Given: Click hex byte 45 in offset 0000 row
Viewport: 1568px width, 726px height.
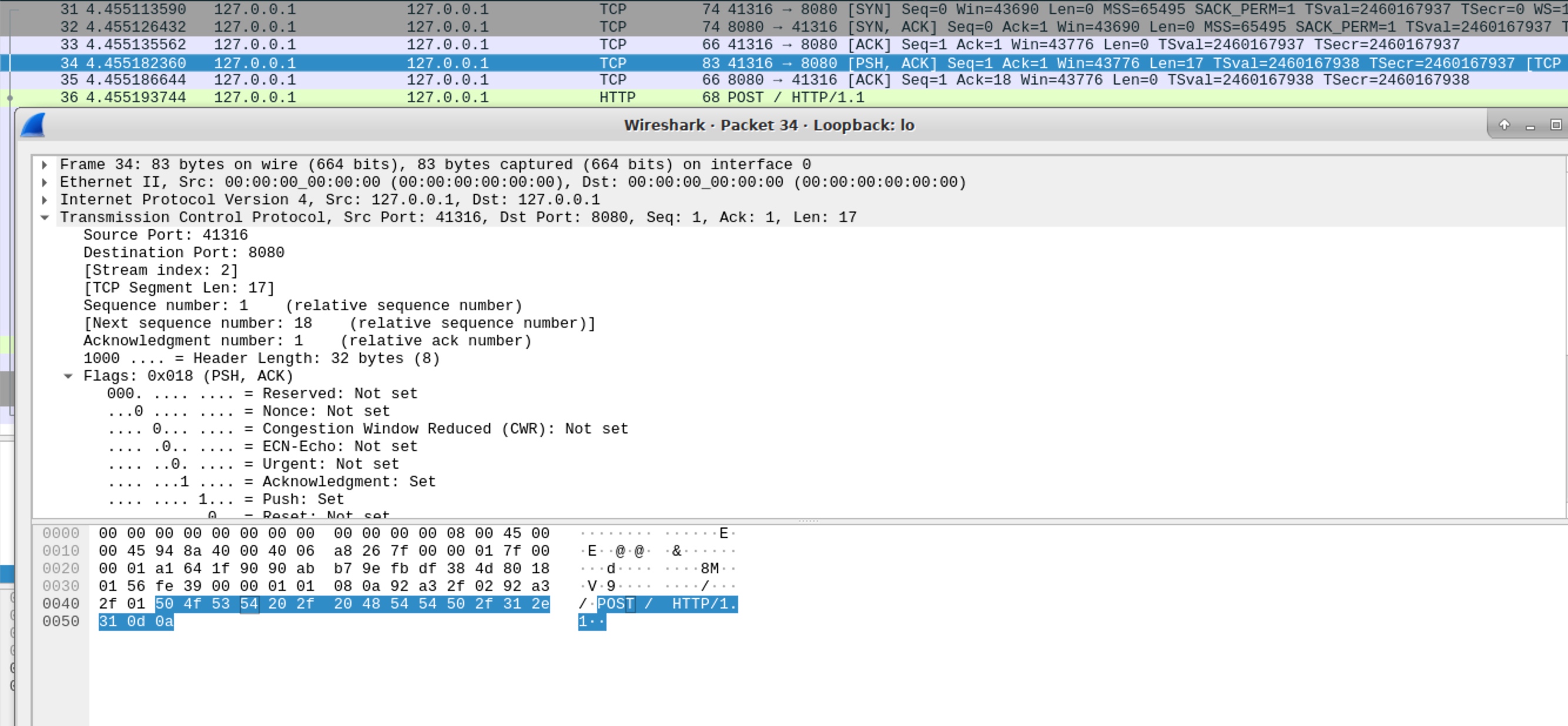Looking at the screenshot, I should coord(512,535).
